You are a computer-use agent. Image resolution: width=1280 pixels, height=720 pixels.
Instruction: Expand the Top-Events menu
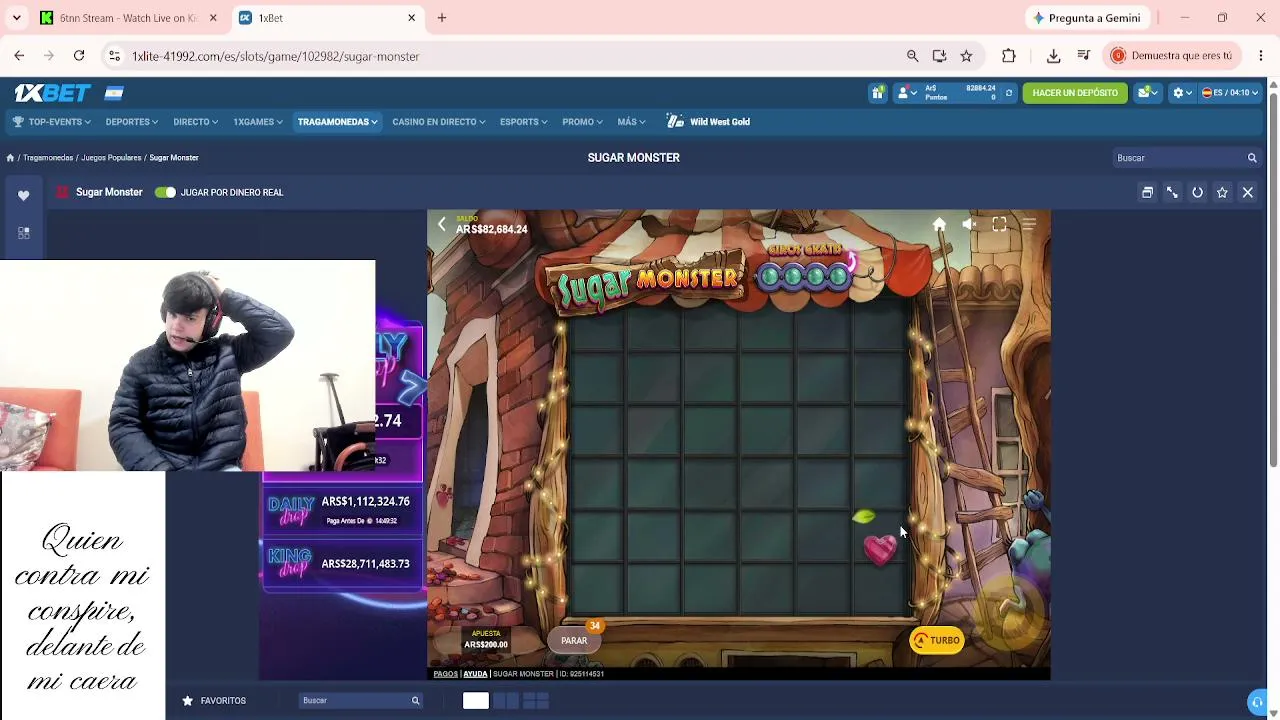[52, 122]
